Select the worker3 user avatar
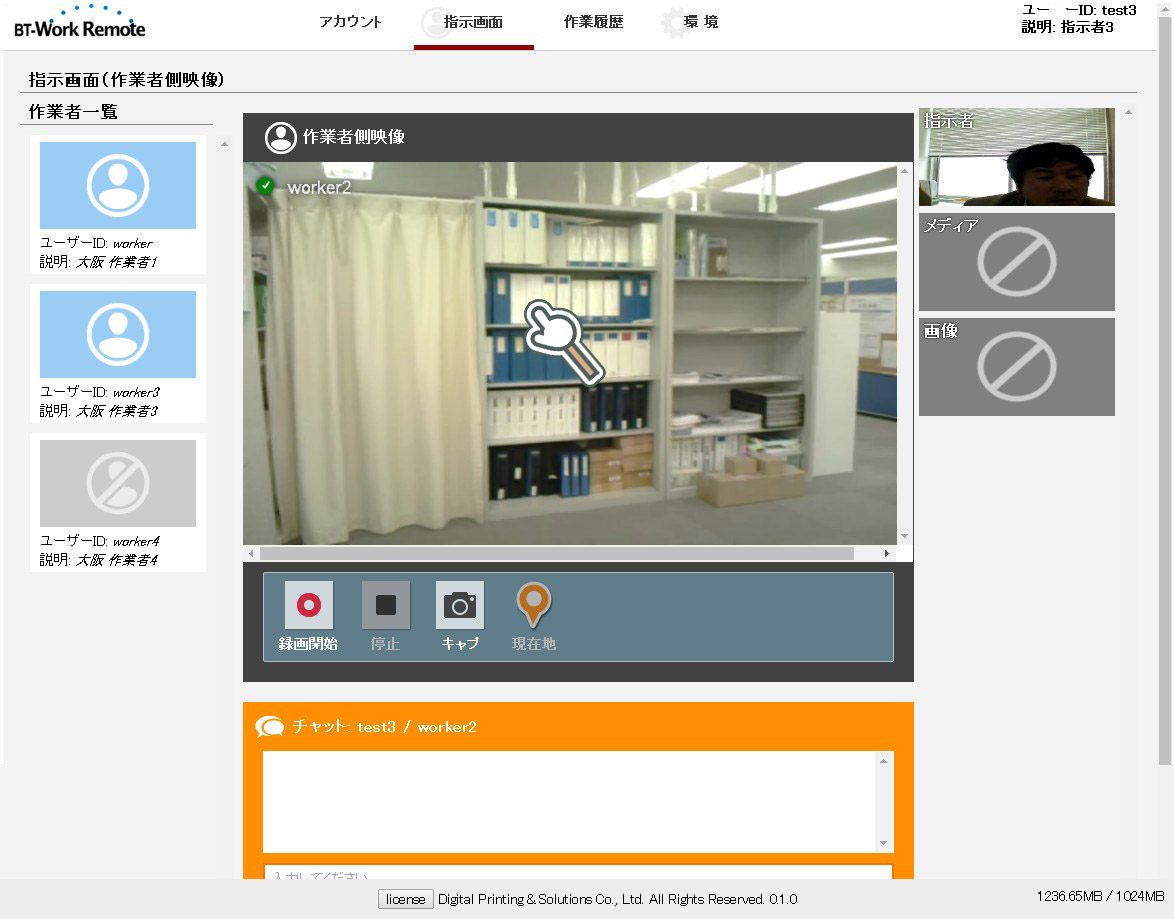 [x=118, y=335]
